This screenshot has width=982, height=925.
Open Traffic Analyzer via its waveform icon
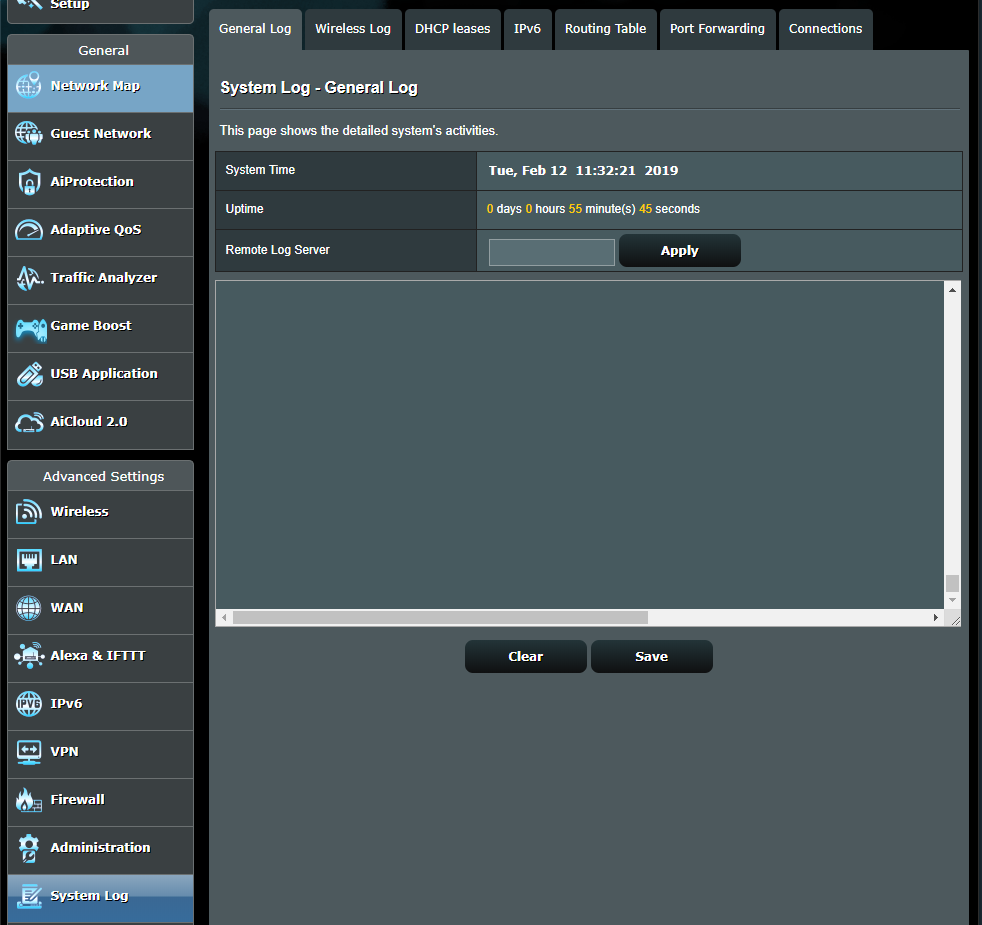(29, 278)
